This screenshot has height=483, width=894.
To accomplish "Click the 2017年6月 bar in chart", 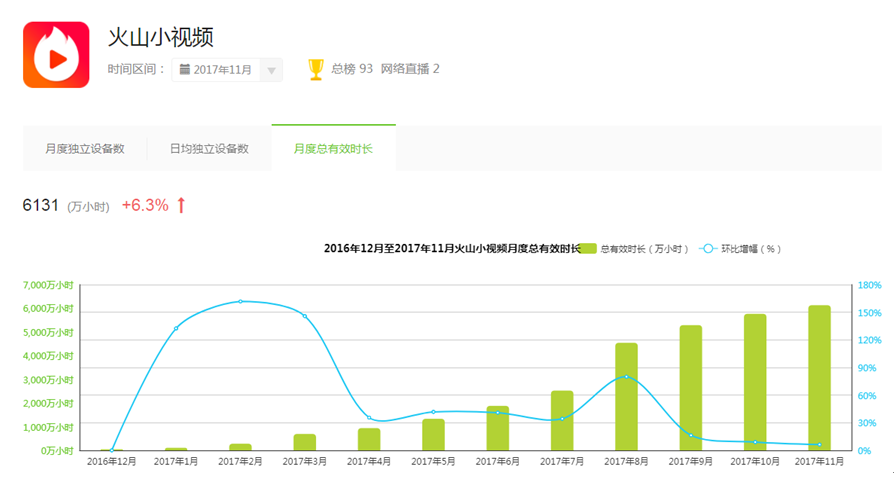I will click(498, 428).
